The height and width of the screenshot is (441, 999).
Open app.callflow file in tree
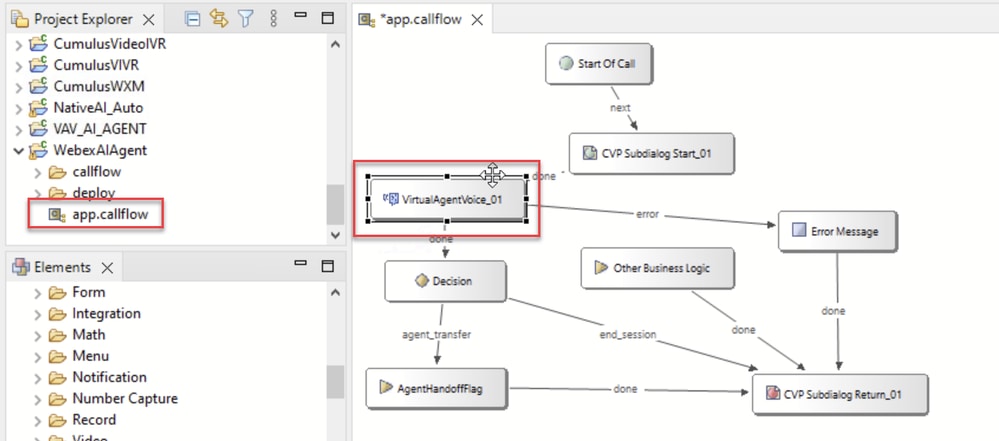click(x=110, y=214)
